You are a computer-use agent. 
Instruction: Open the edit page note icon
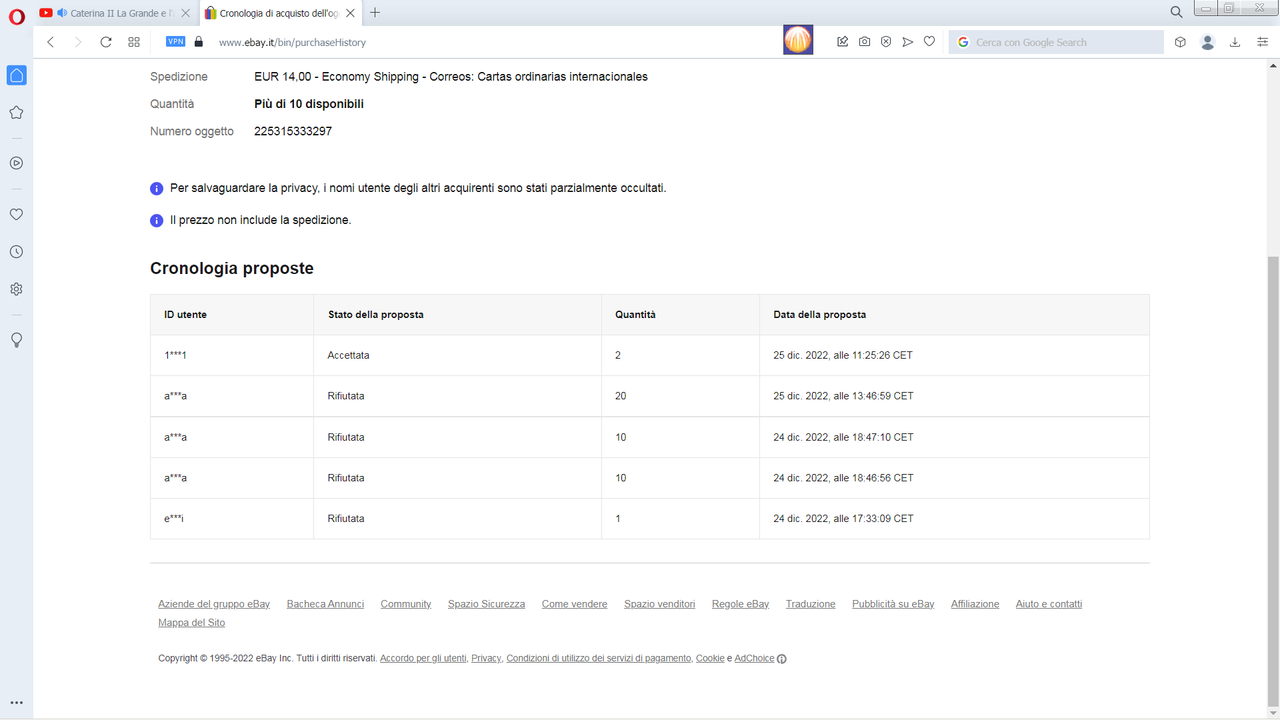(842, 42)
